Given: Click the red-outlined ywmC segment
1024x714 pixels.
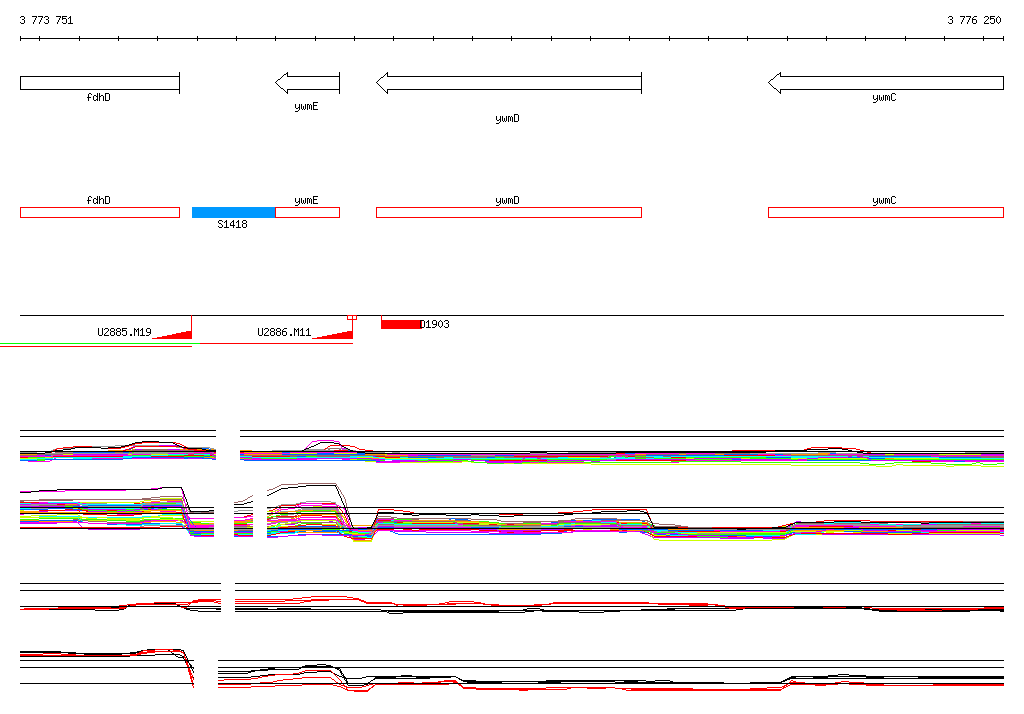Looking at the screenshot, I should click(886, 212).
